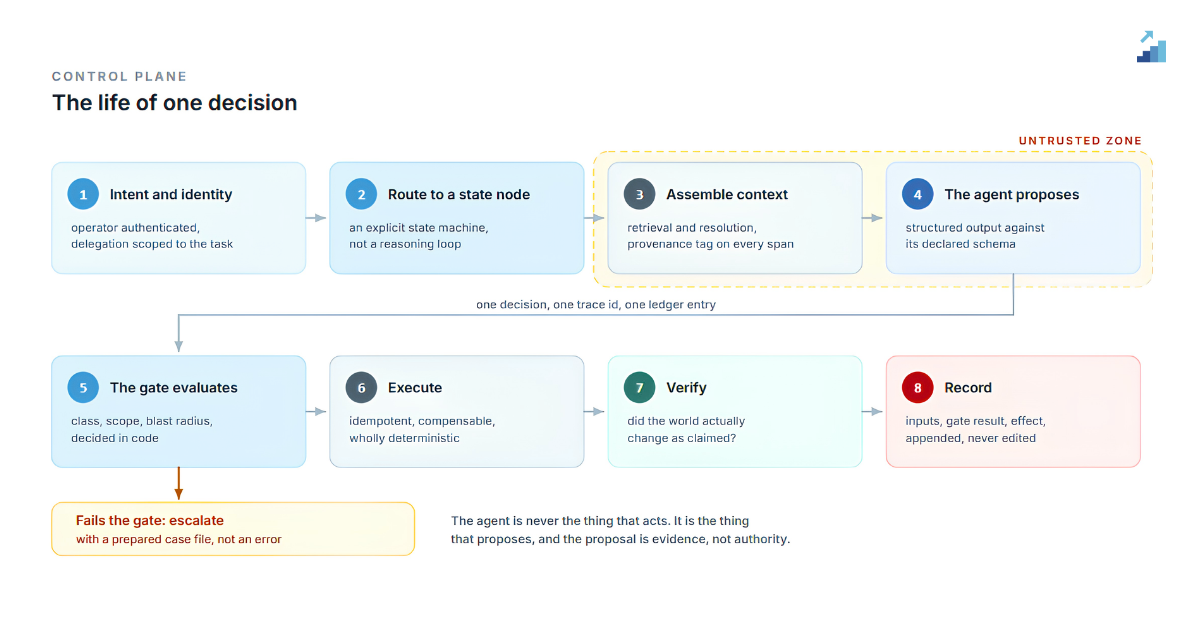Click the step 4 numbered circle
The image size is (1200, 630).
click(x=918, y=195)
